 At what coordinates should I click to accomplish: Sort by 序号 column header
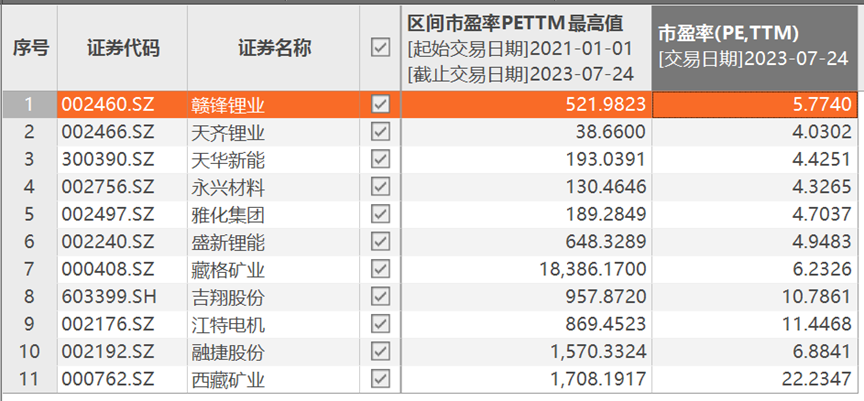(x=29, y=48)
